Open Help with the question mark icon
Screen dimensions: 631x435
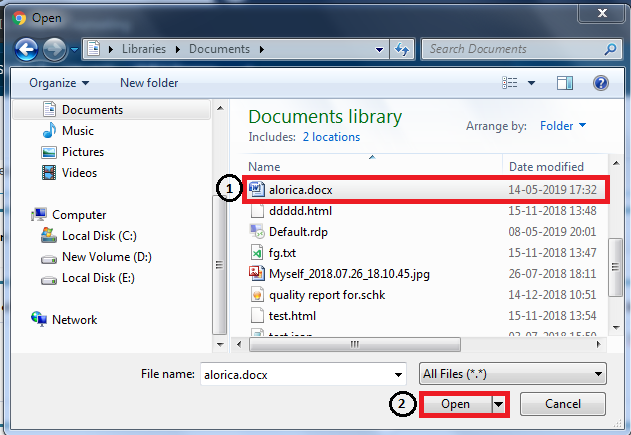pos(600,83)
